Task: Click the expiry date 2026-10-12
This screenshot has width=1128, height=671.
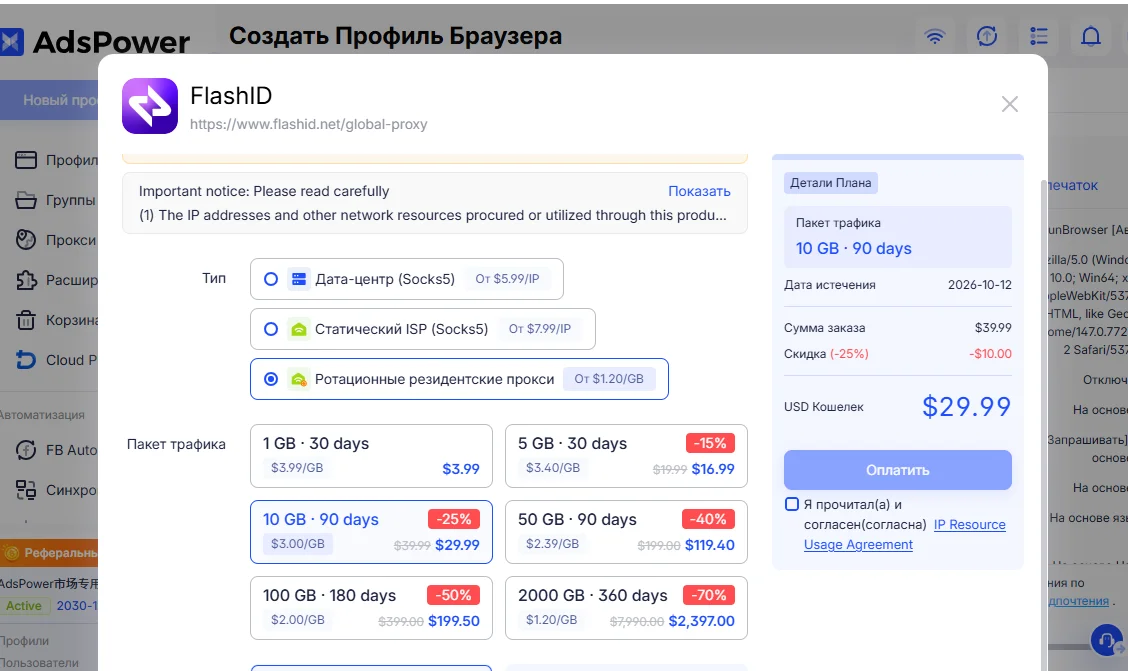Action: coord(980,285)
